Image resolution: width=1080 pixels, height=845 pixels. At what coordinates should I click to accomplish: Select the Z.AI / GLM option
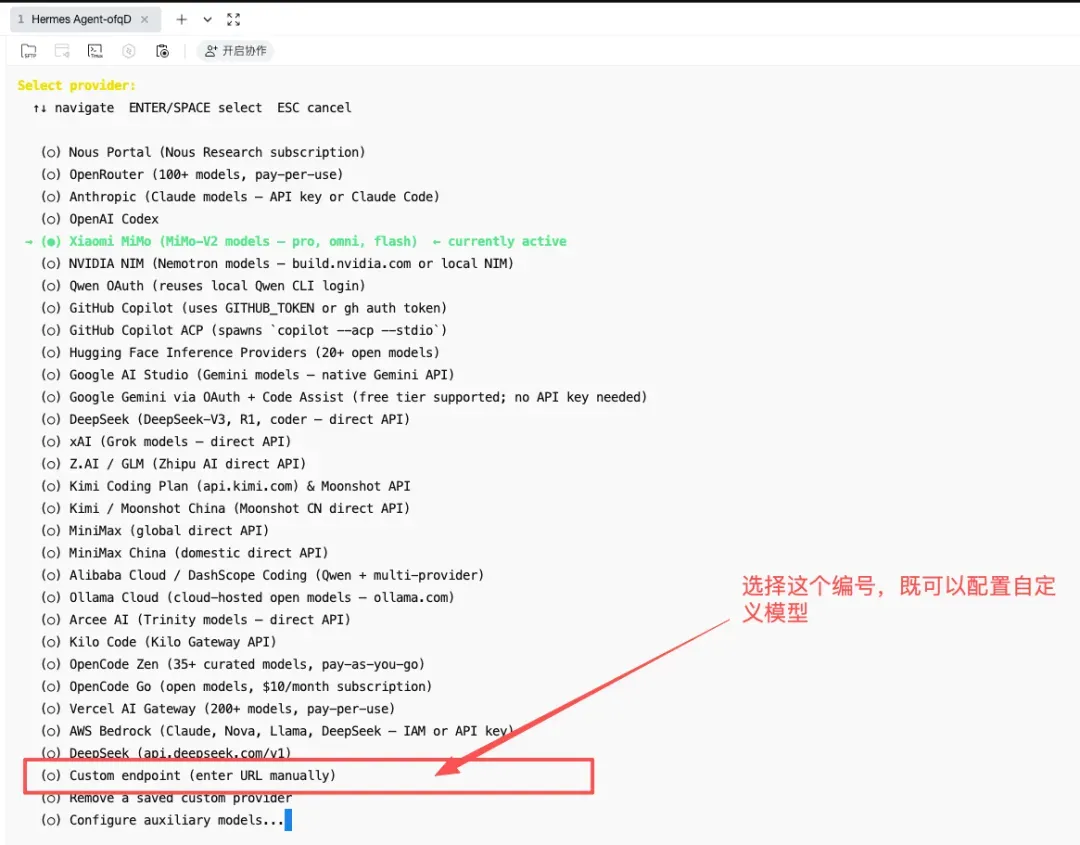pos(174,463)
